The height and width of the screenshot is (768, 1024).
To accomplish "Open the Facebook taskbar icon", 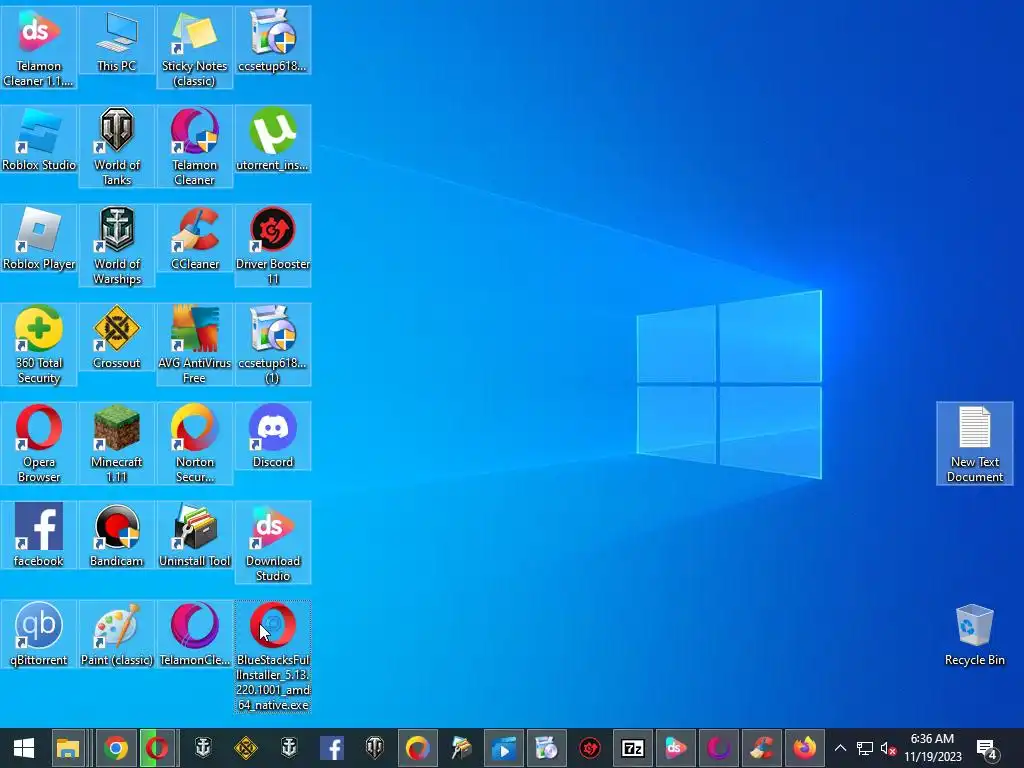I will click(x=332, y=748).
